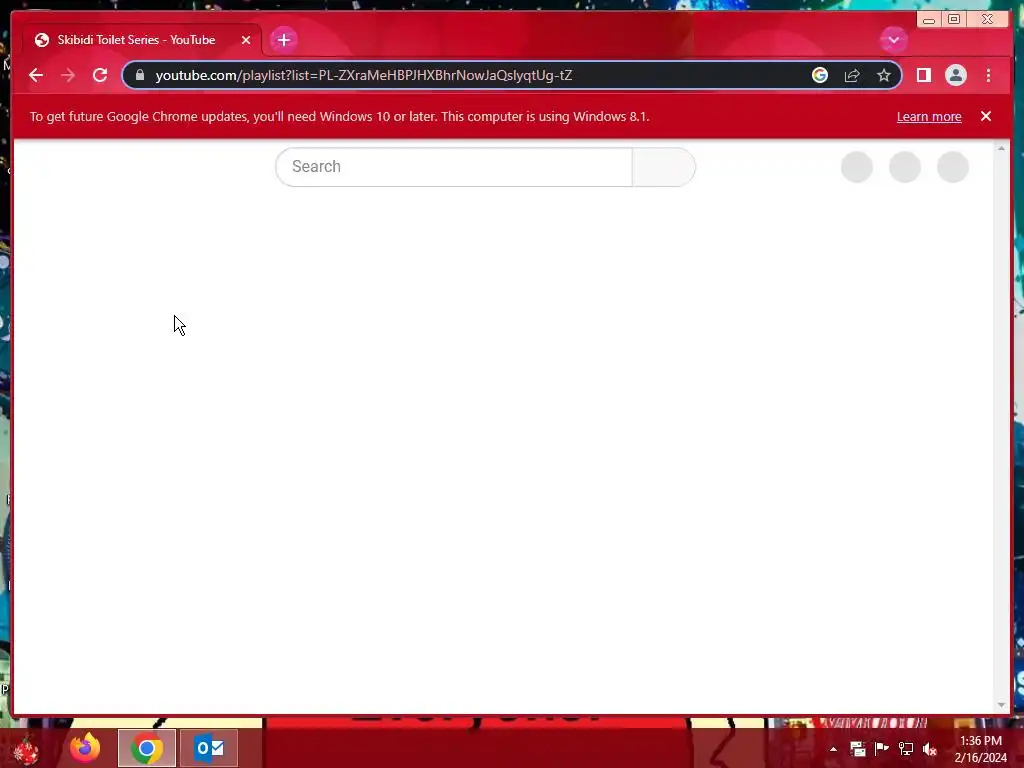Dismiss the Chrome update warning banner
The image size is (1024, 768).
[985, 116]
